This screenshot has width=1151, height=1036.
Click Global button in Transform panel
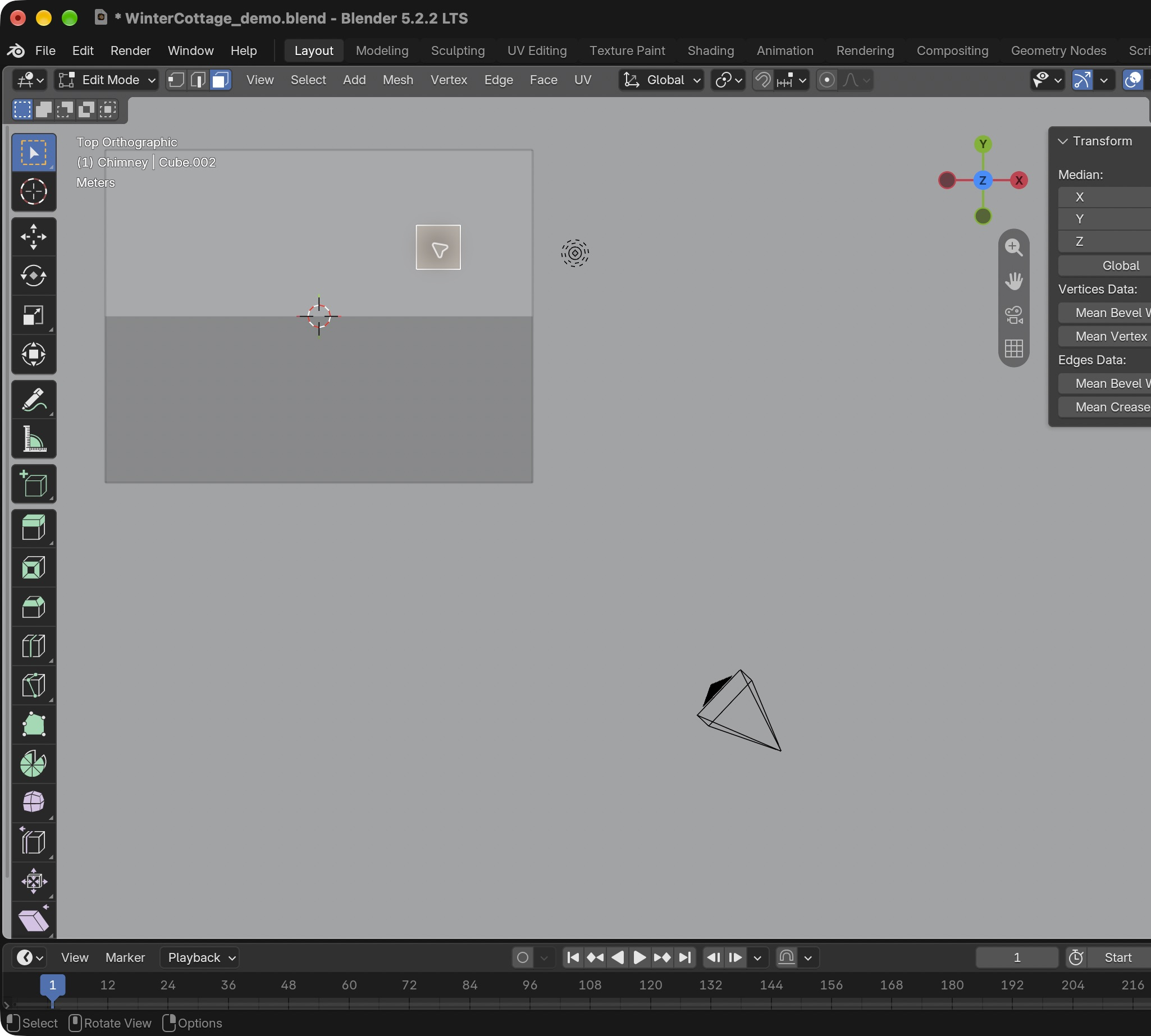pyautogui.click(x=1105, y=266)
